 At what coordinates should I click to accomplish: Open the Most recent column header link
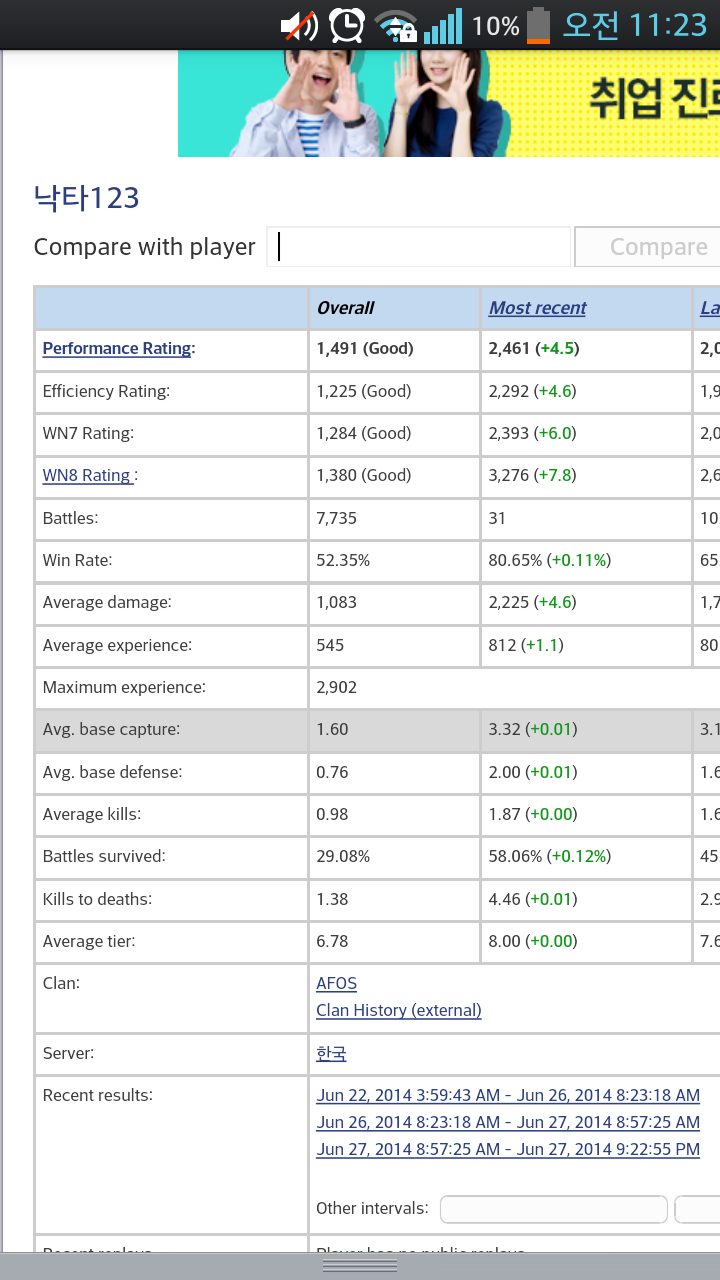(537, 308)
